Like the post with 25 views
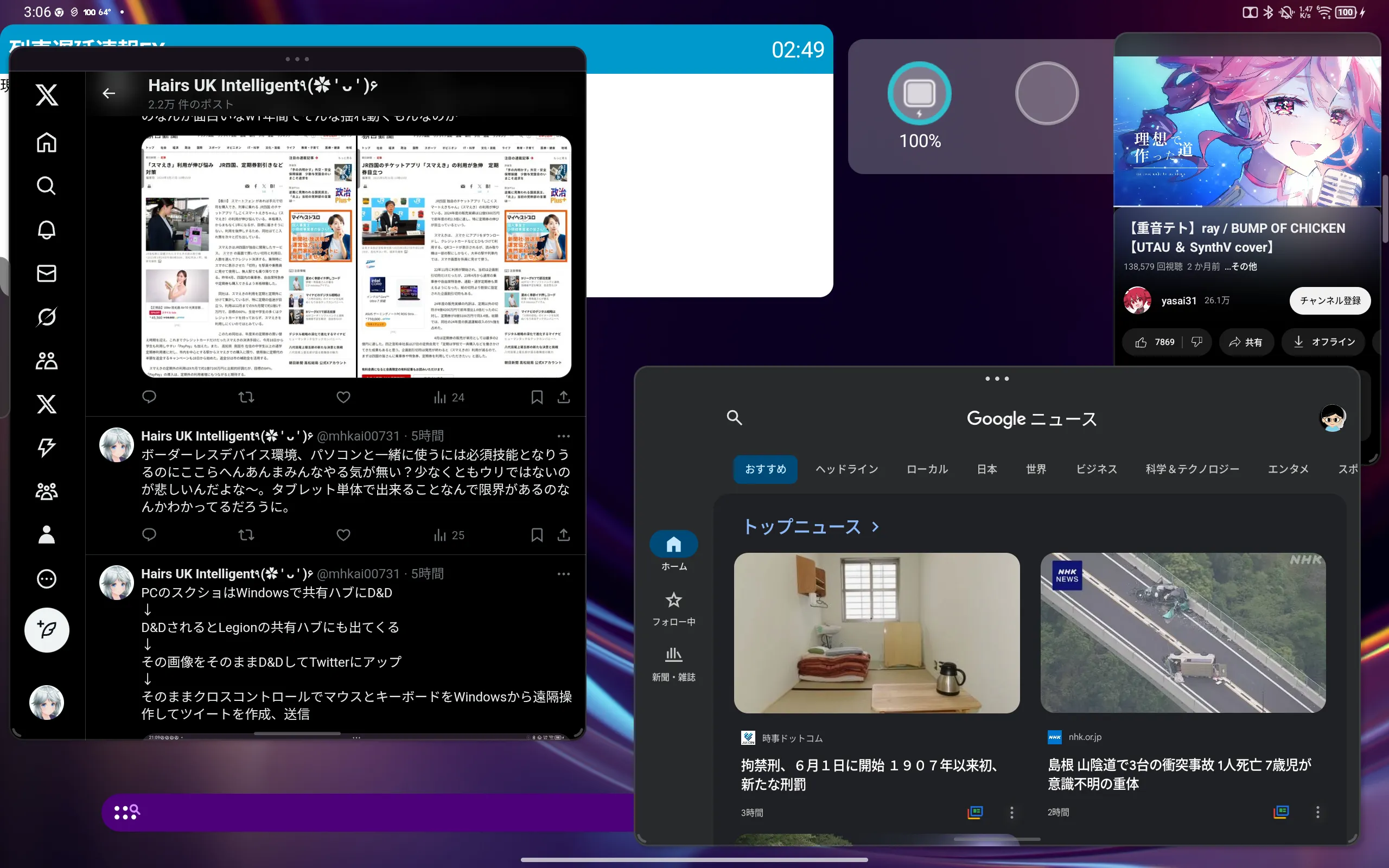1389x868 pixels. click(343, 535)
